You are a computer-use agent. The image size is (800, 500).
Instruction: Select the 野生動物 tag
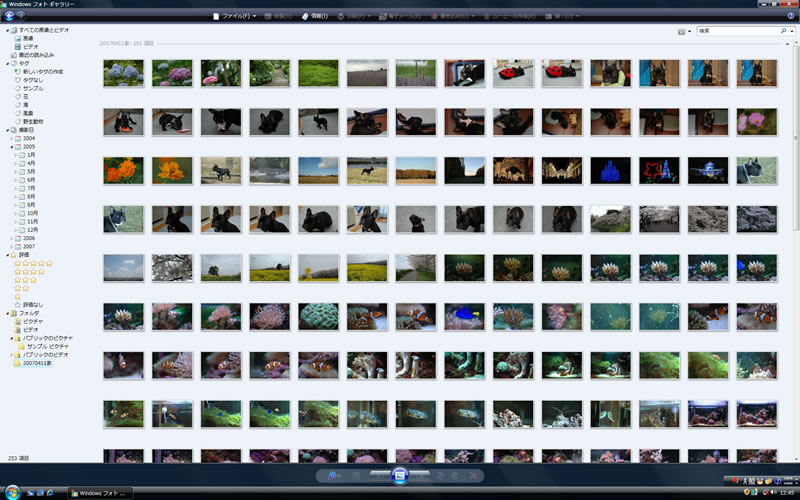[33, 121]
